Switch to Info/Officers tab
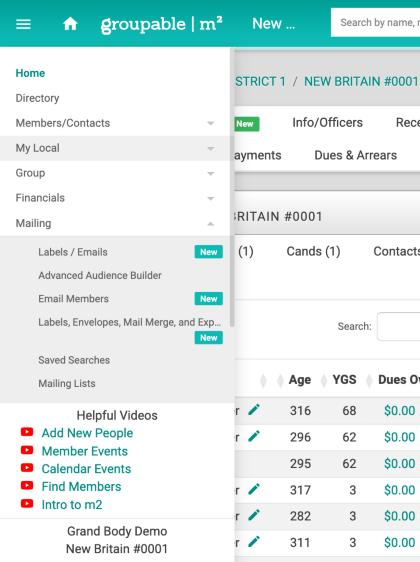 pyautogui.click(x=328, y=123)
